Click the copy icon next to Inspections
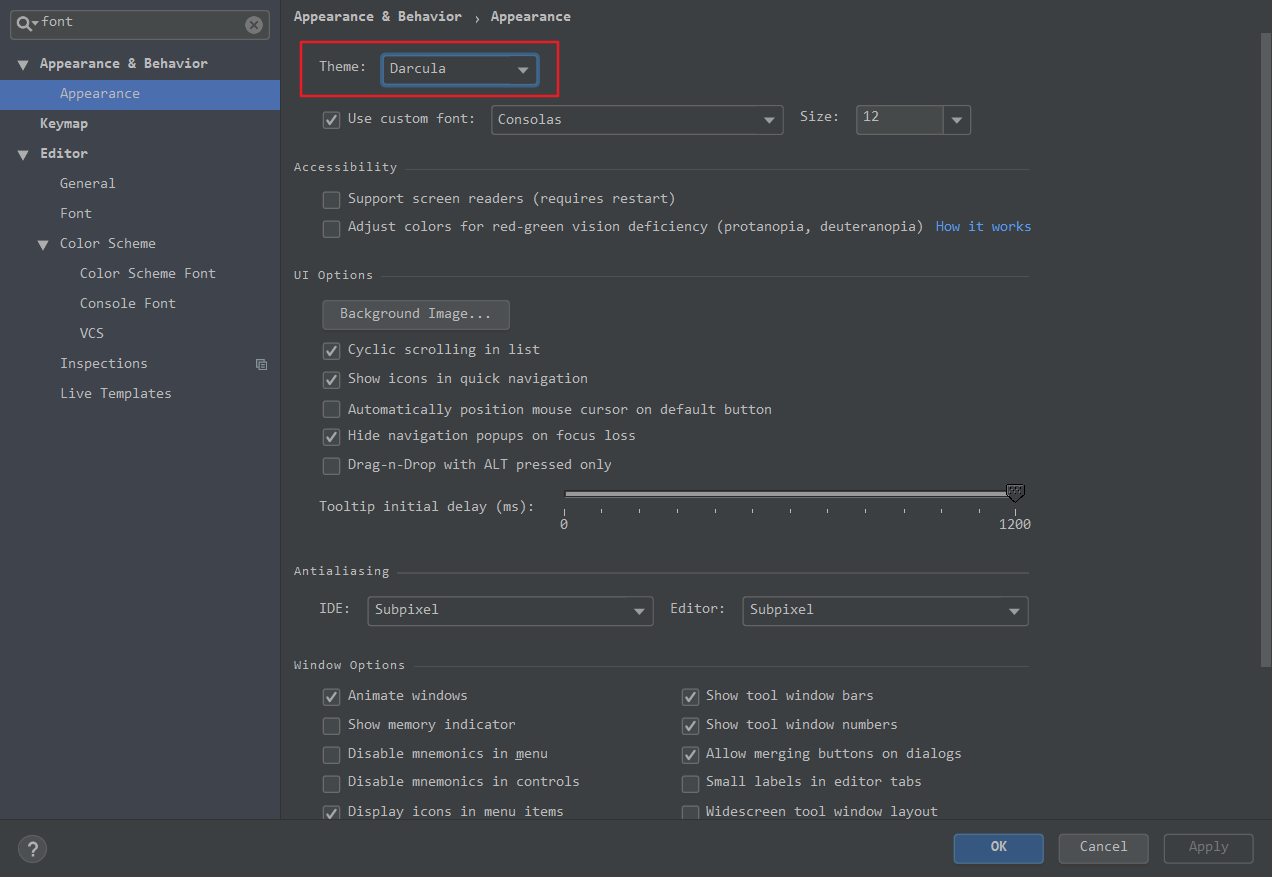This screenshot has height=877, width=1272. pyautogui.click(x=261, y=364)
